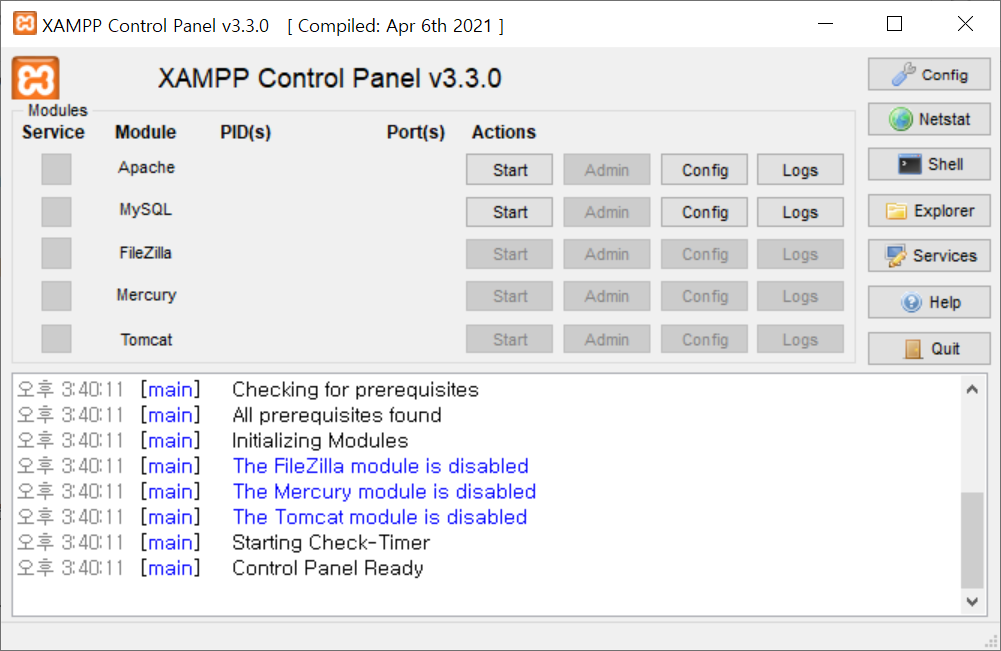Toggle the Apache service checkbox
This screenshot has width=1001, height=651.
pos(56,169)
